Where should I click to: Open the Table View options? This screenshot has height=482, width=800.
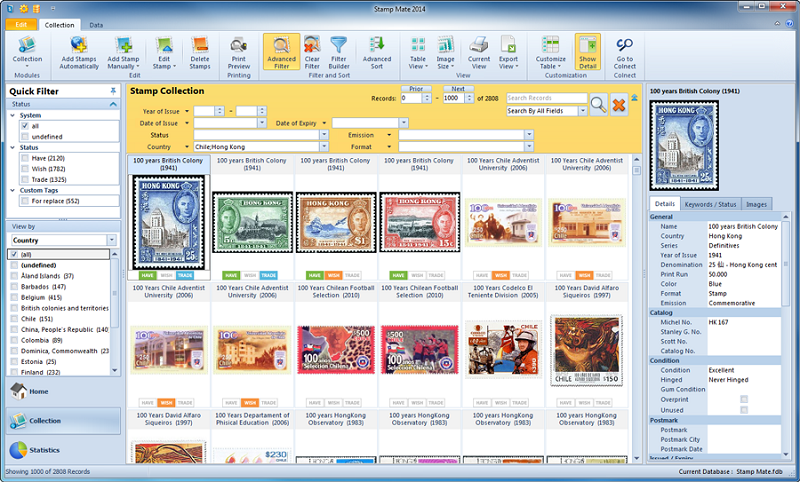pyautogui.click(x=418, y=52)
